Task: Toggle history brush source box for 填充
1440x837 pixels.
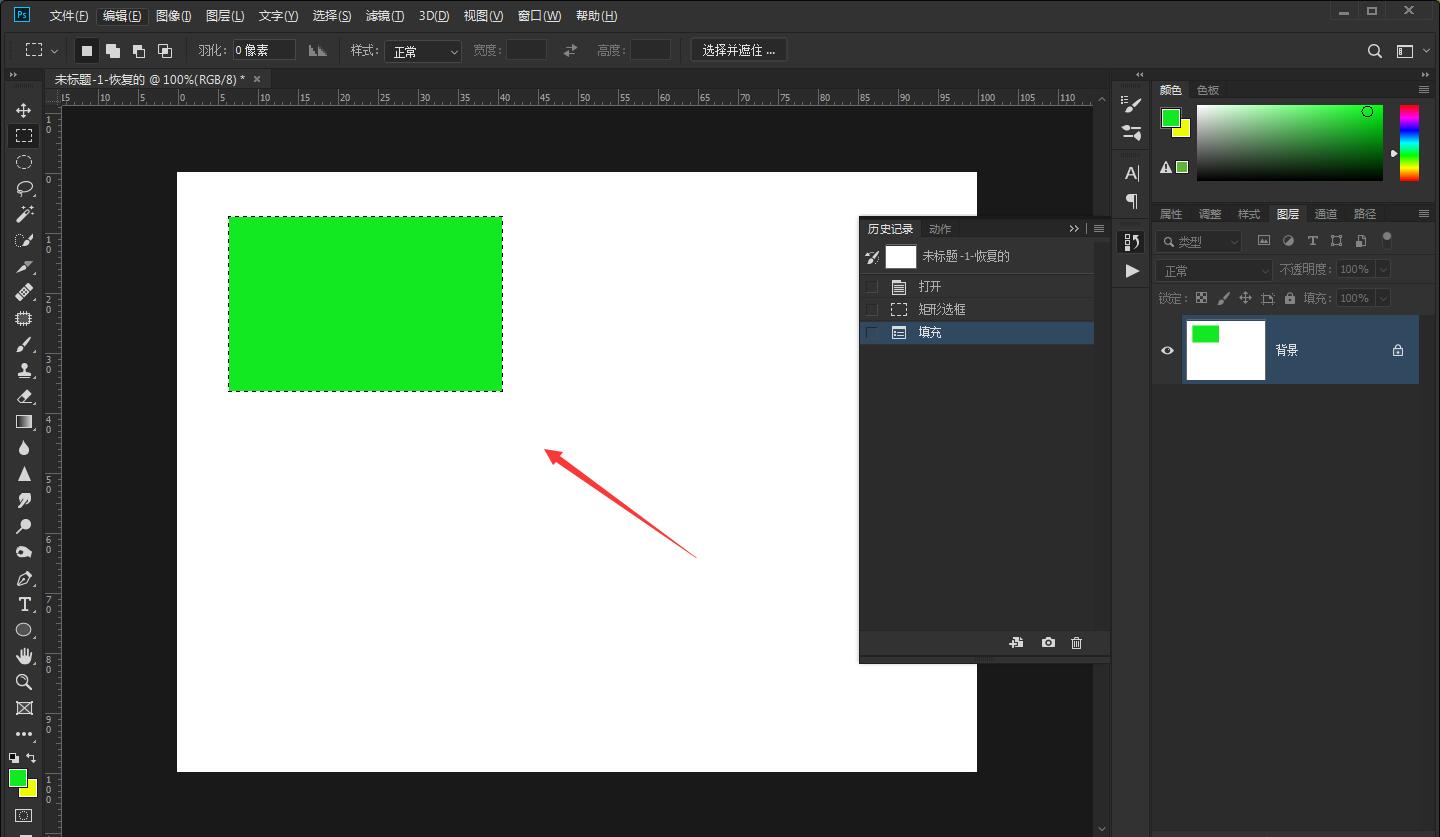Action: click(x=872, y=332)
